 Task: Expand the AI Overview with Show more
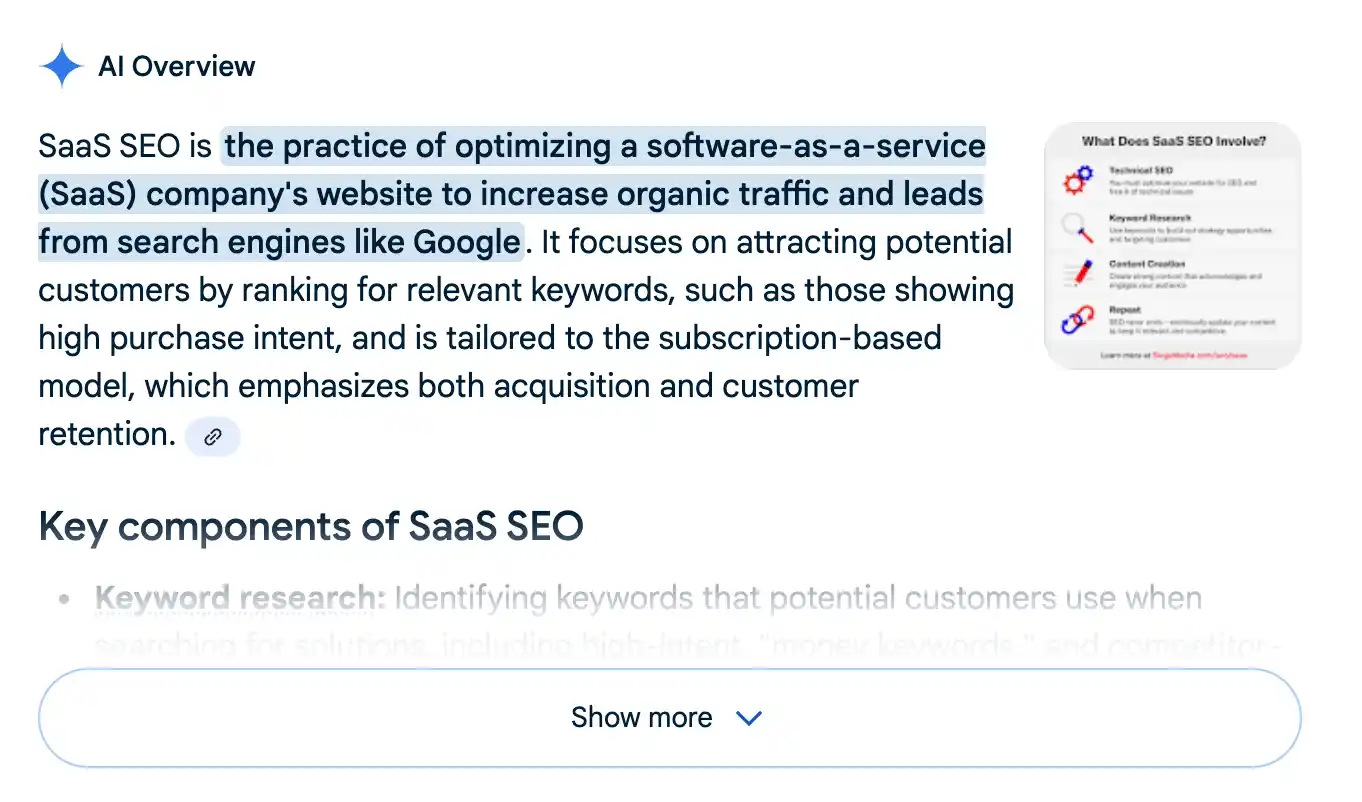(x=668, y=717)
